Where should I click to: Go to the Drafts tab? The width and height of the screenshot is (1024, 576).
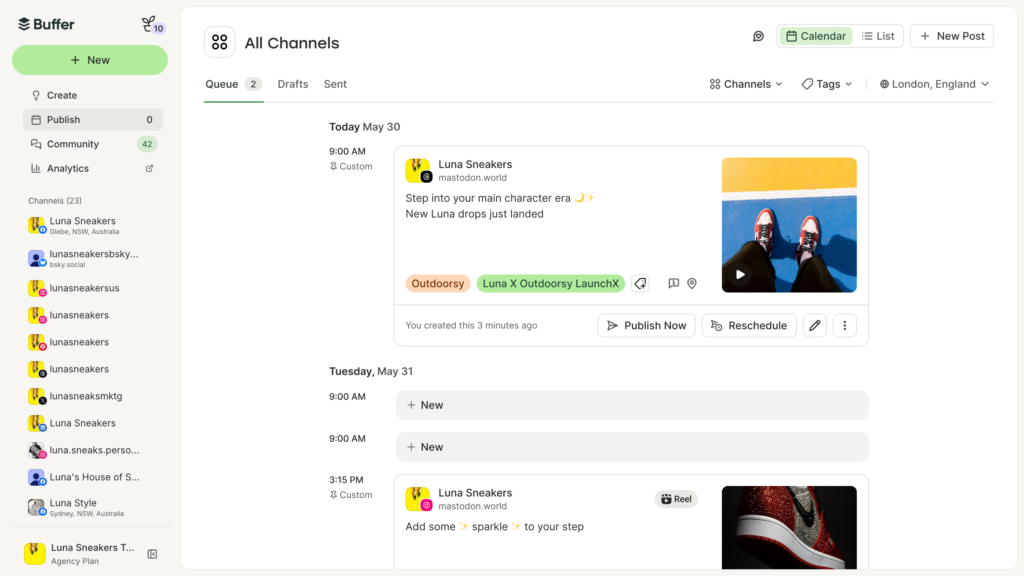point(293,84)
